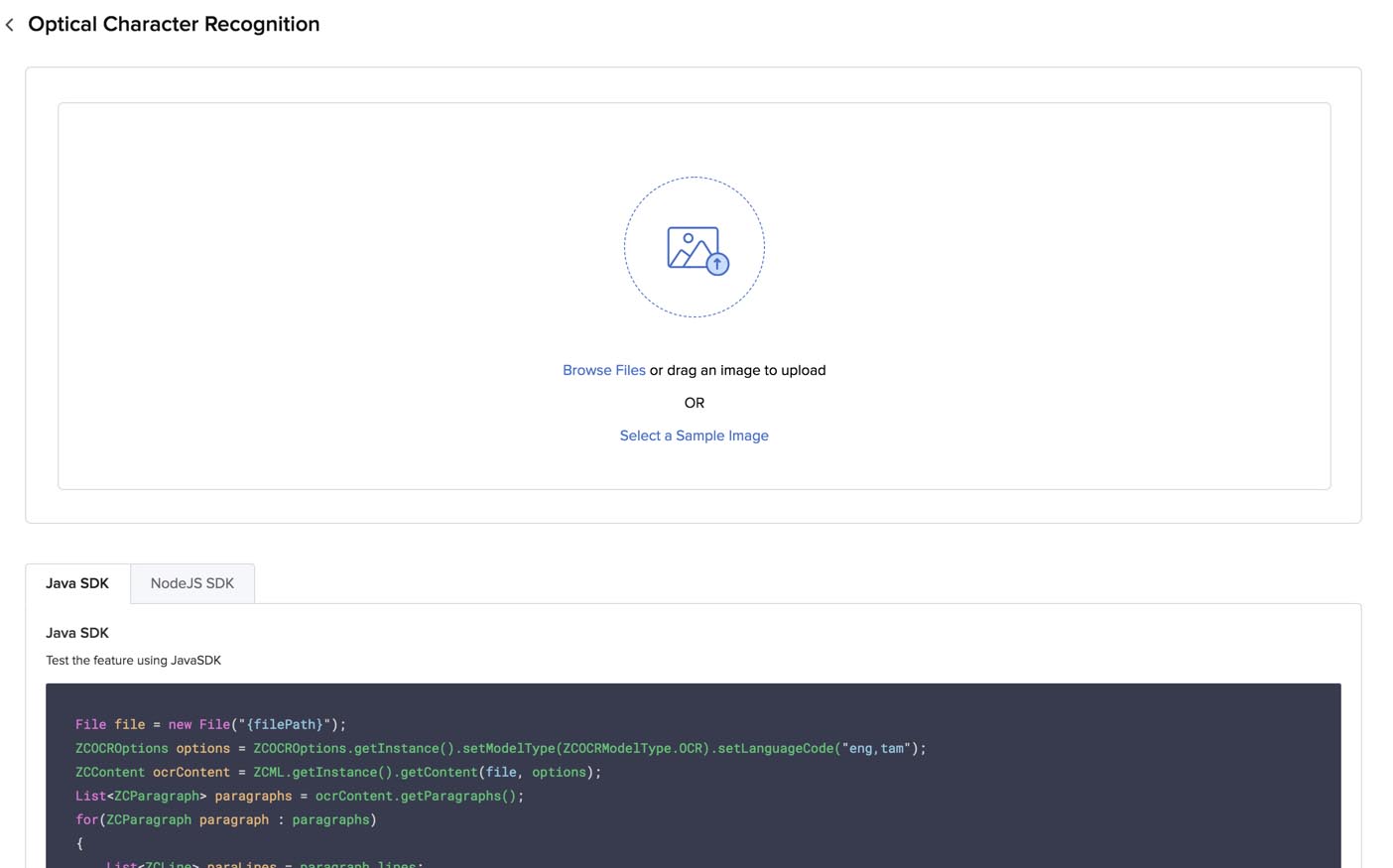The image size is (1393, 868).
Task: Click the 'List<ZCParagraph> paragraphs' code line
Action: (184, 797)
